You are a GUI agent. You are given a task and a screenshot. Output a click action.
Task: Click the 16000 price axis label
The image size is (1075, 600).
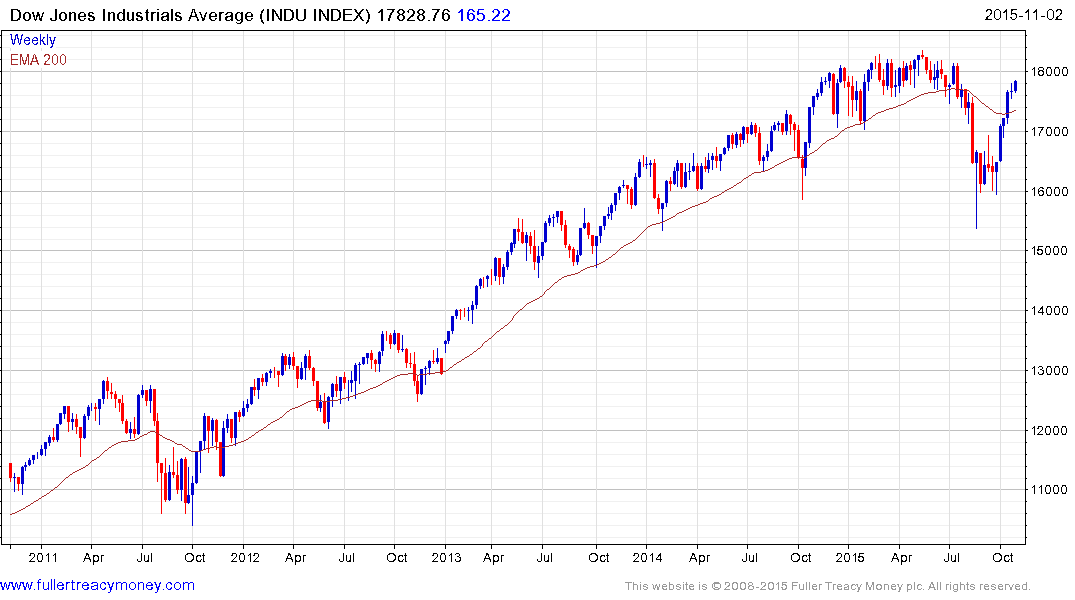pyautogui.click(x=1050, y=191)
